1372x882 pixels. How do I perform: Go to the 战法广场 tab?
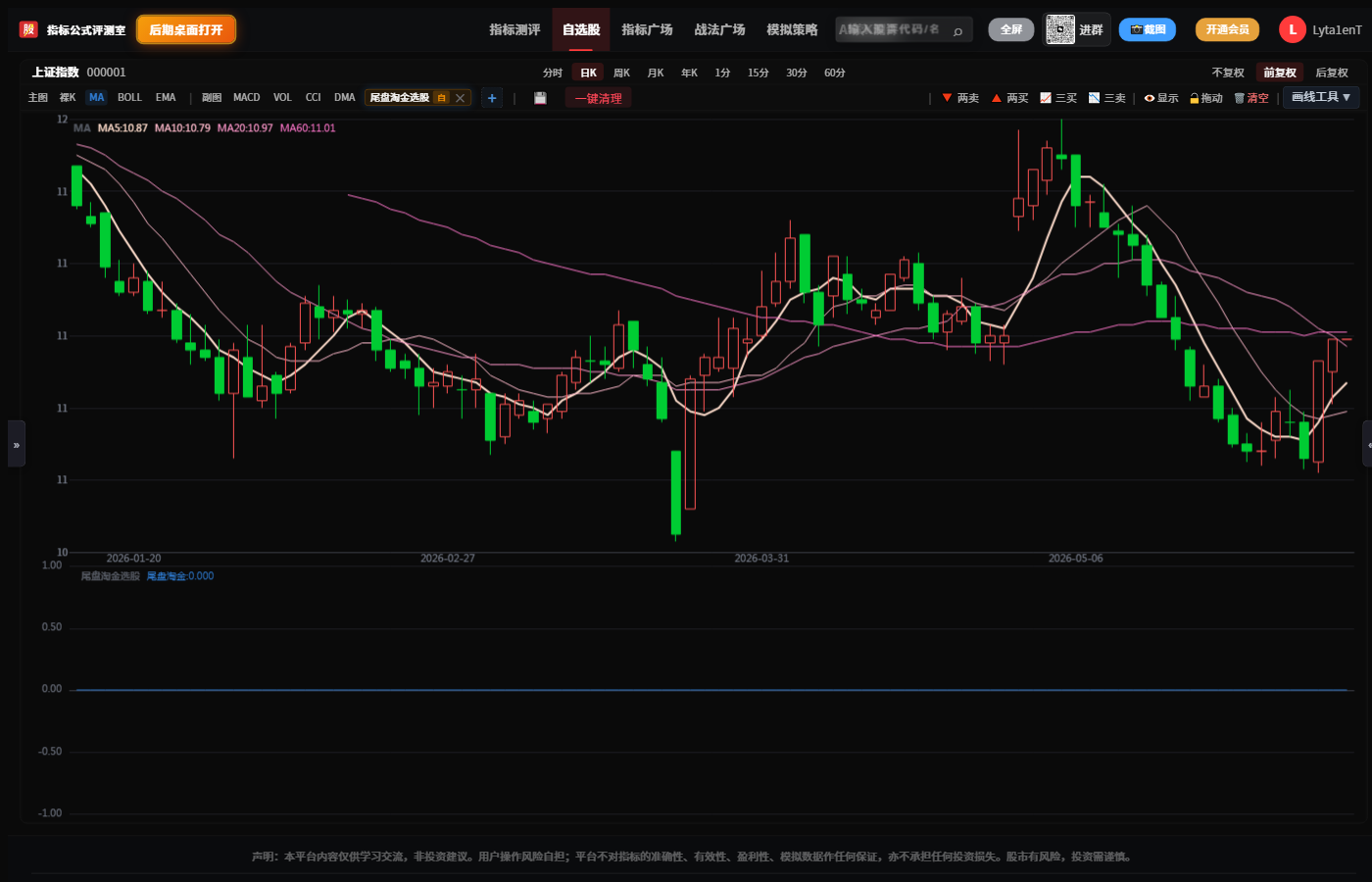coord(719,29)
